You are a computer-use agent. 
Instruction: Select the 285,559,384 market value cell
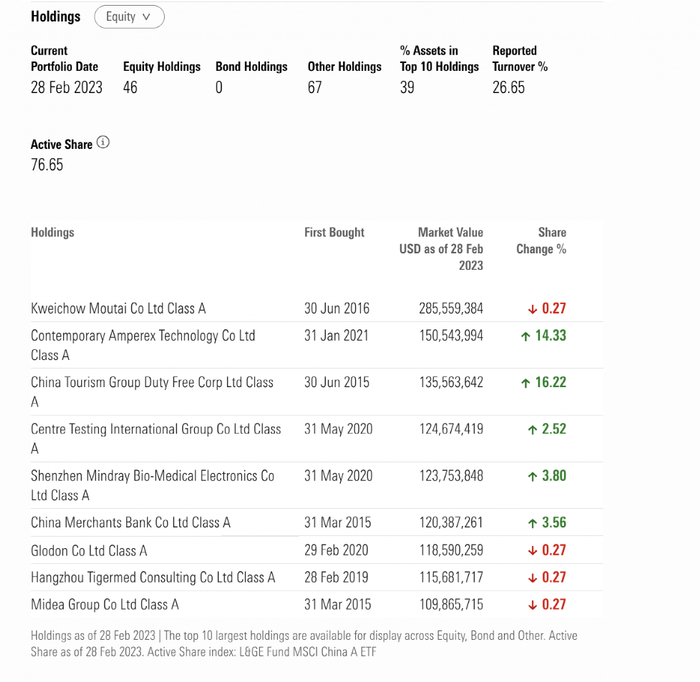451,308
